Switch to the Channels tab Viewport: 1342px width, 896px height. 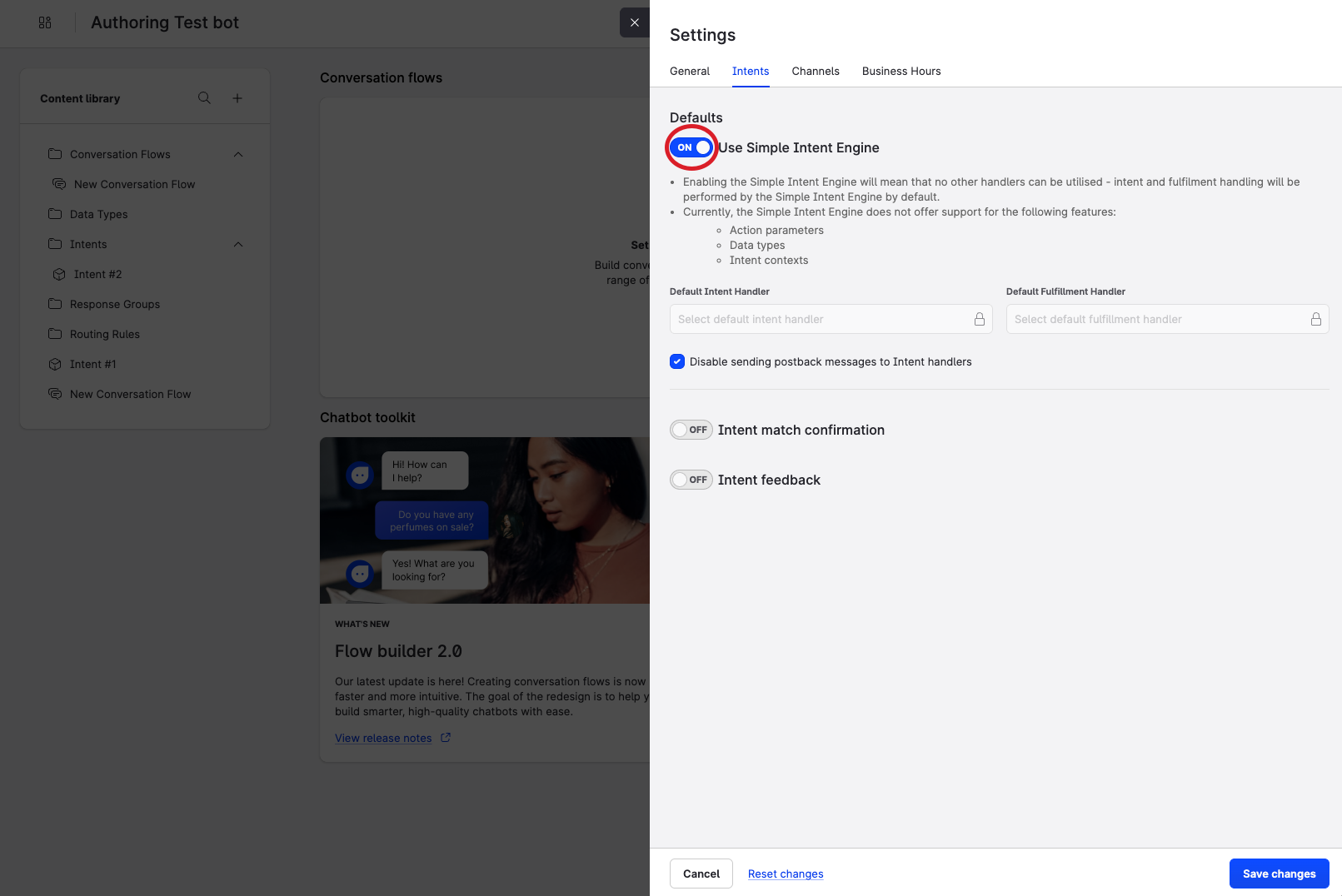coord(815,71)
